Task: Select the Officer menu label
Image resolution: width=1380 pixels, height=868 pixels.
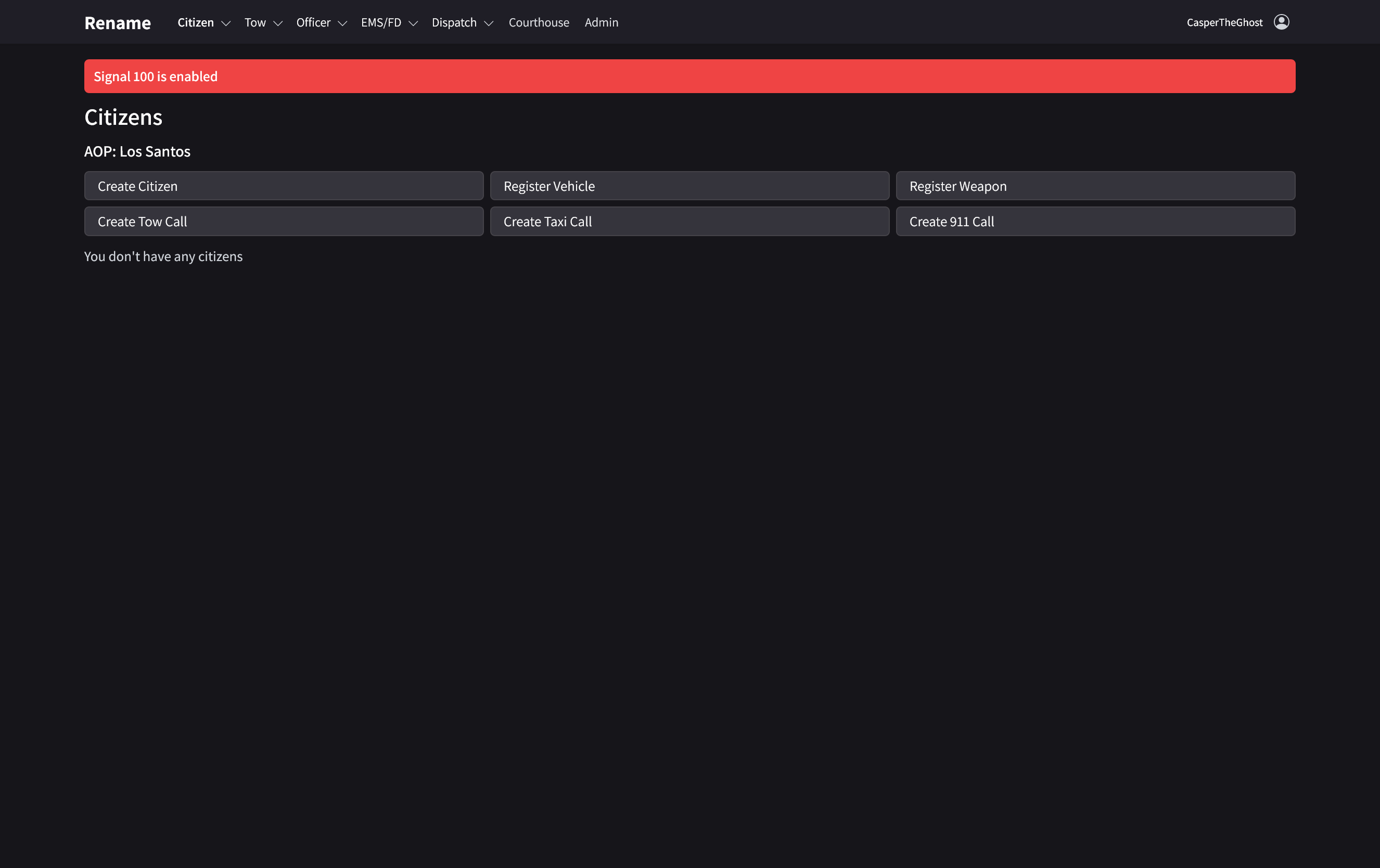Action: tap(313, 22)
